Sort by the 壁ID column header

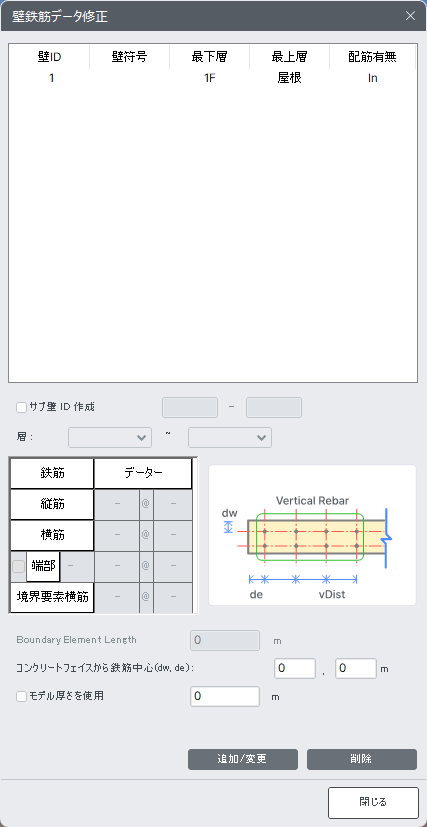pos(49,57)
